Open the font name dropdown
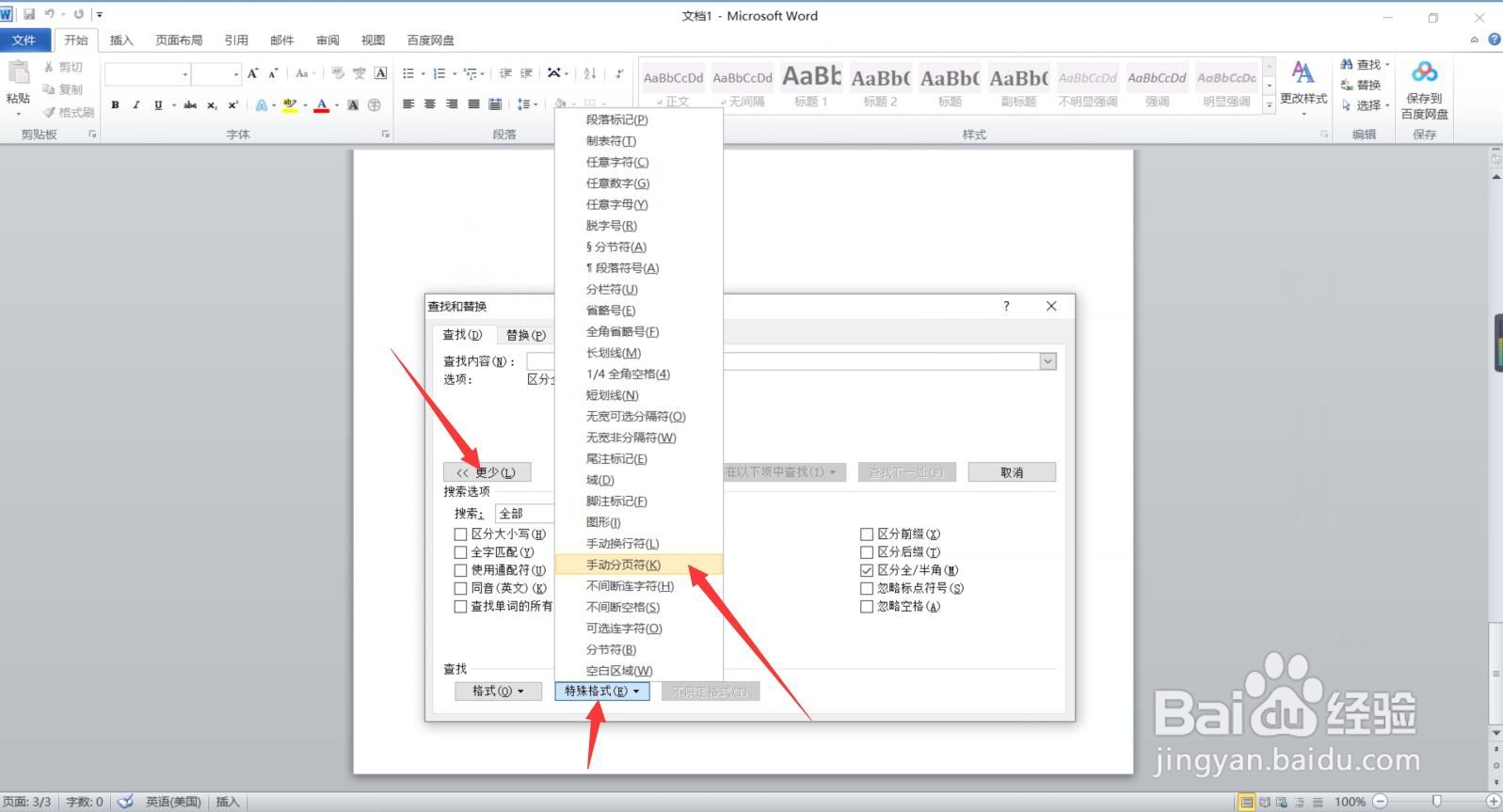Viewport: 1503px width, 812px height. (184, 73)
